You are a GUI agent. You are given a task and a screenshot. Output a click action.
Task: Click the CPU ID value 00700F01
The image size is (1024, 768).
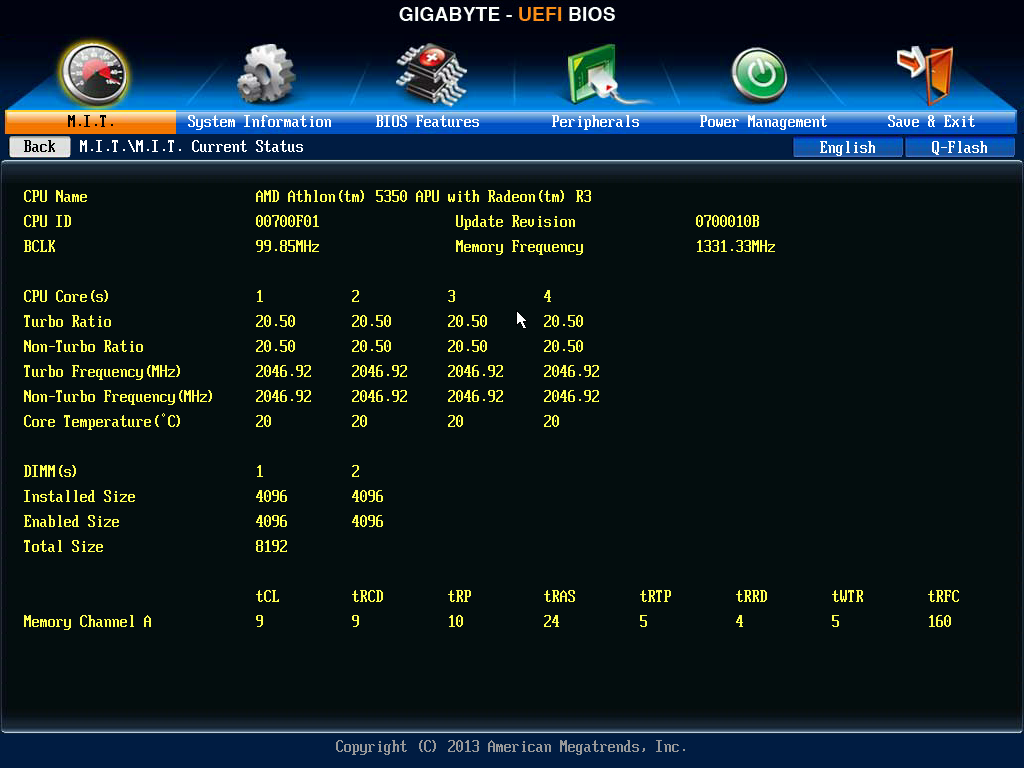click(x=287, y=221)
